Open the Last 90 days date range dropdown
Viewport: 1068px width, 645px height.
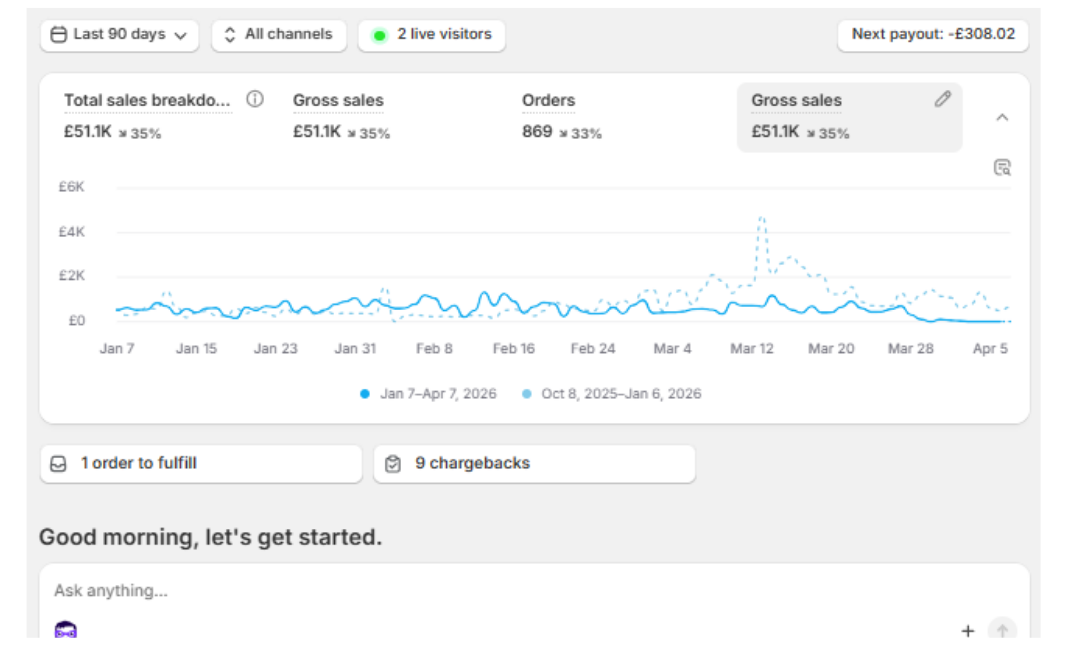click(119, 35)
